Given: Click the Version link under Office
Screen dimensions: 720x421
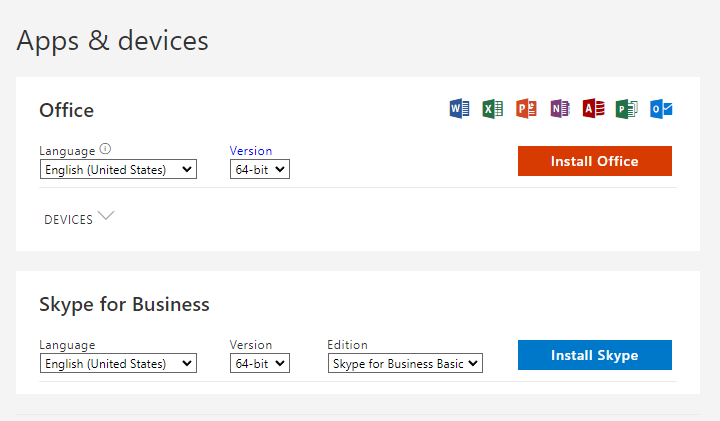Looking at the screenshot, I should click(251, 151).
